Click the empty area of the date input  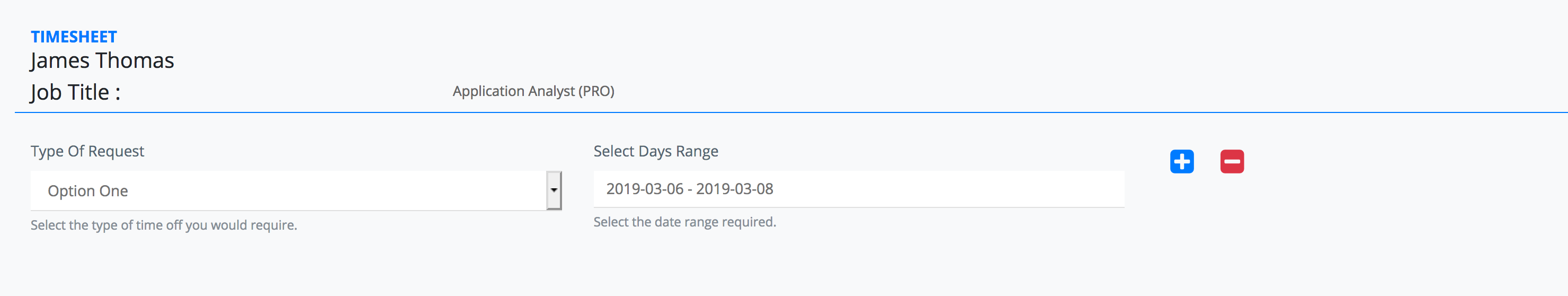point(950,189)
